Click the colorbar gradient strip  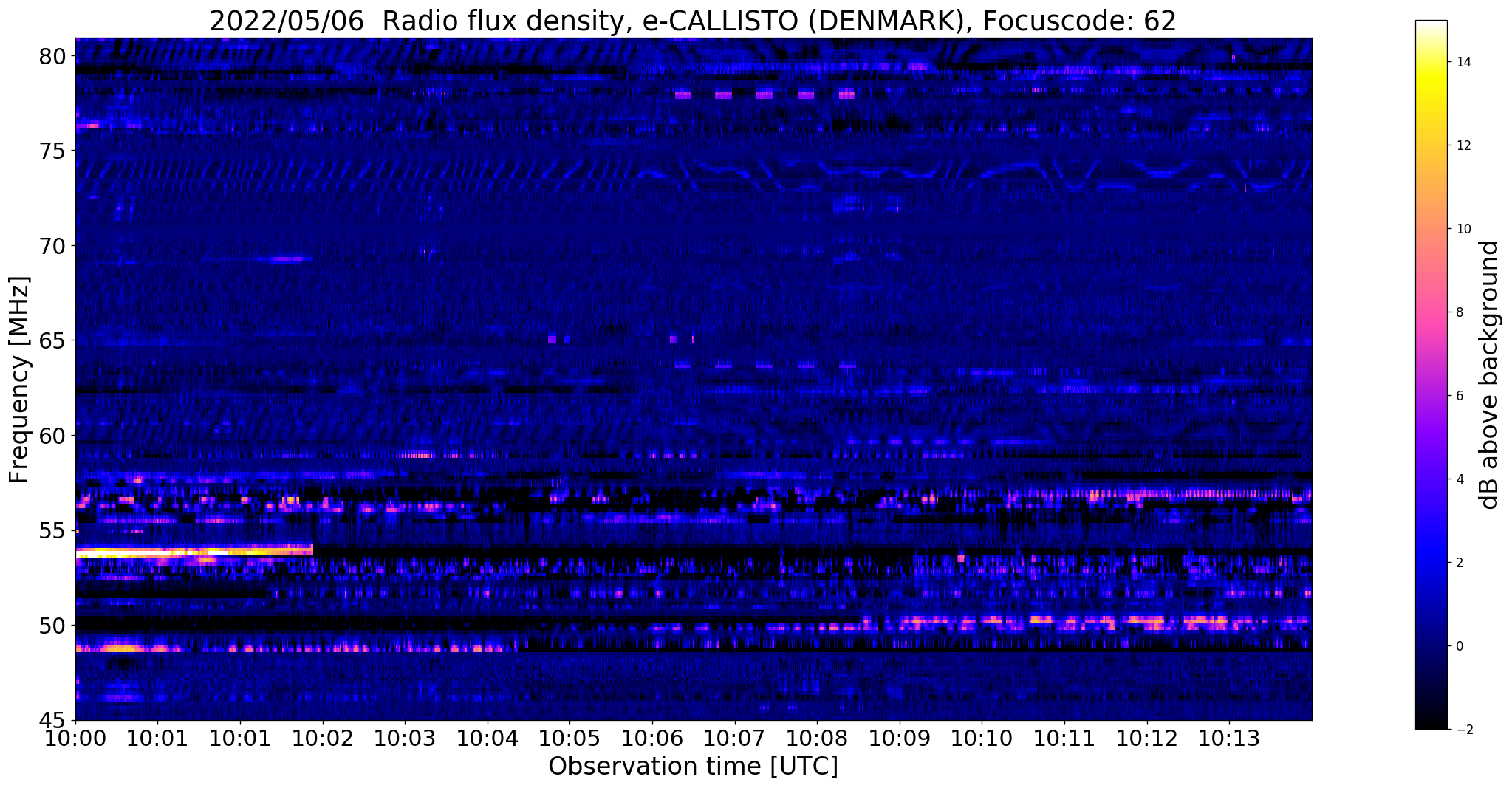(x=1431, y=374)
